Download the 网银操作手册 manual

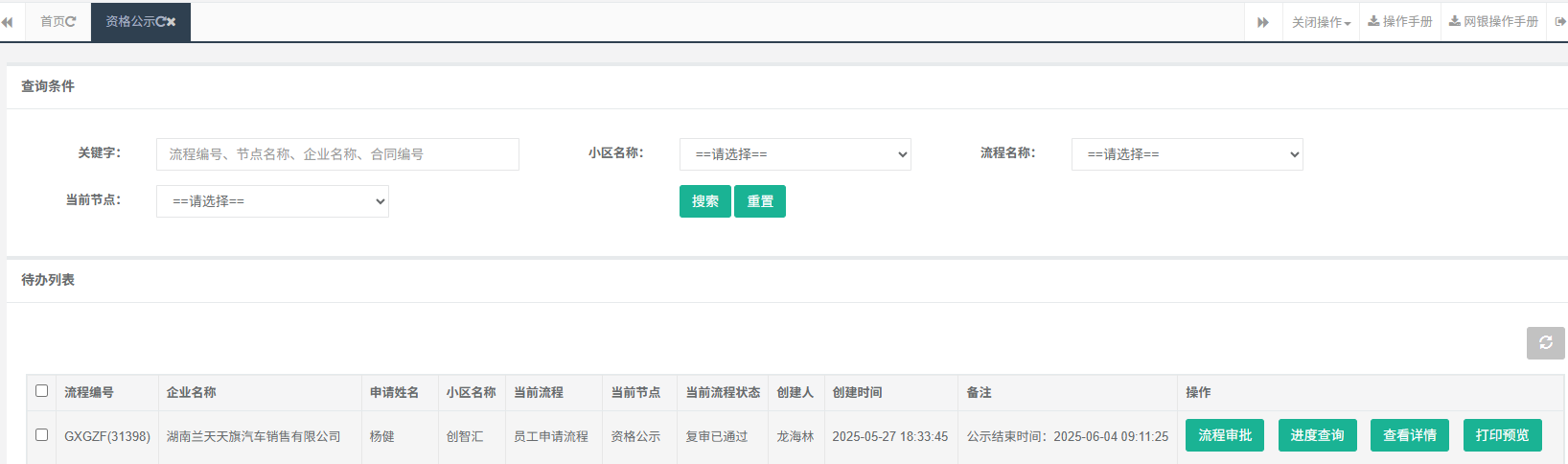[x=1493, y=22]
